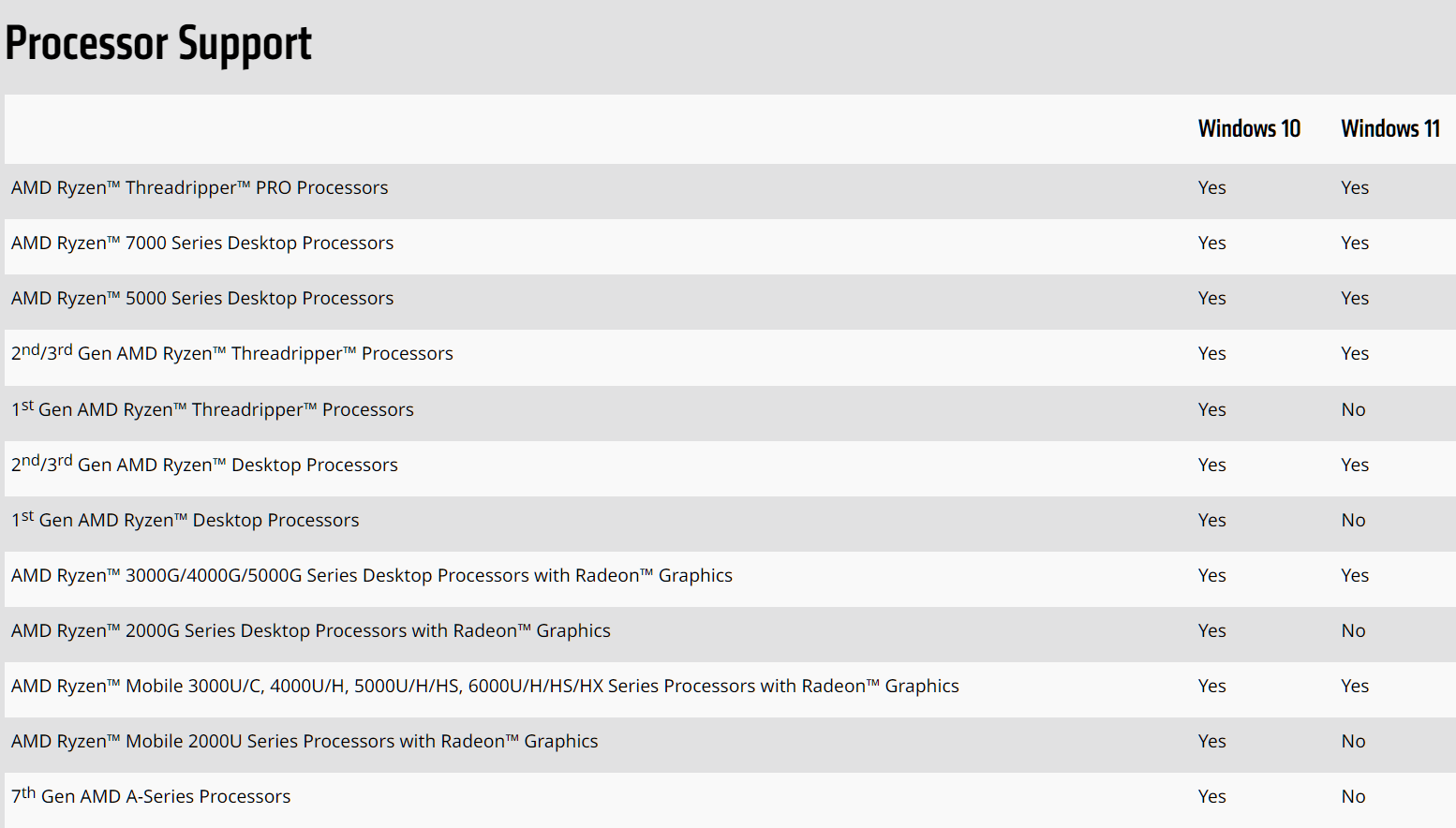Click 1st Gen AMD Ryzen Desktop Processors

(186, 519)
